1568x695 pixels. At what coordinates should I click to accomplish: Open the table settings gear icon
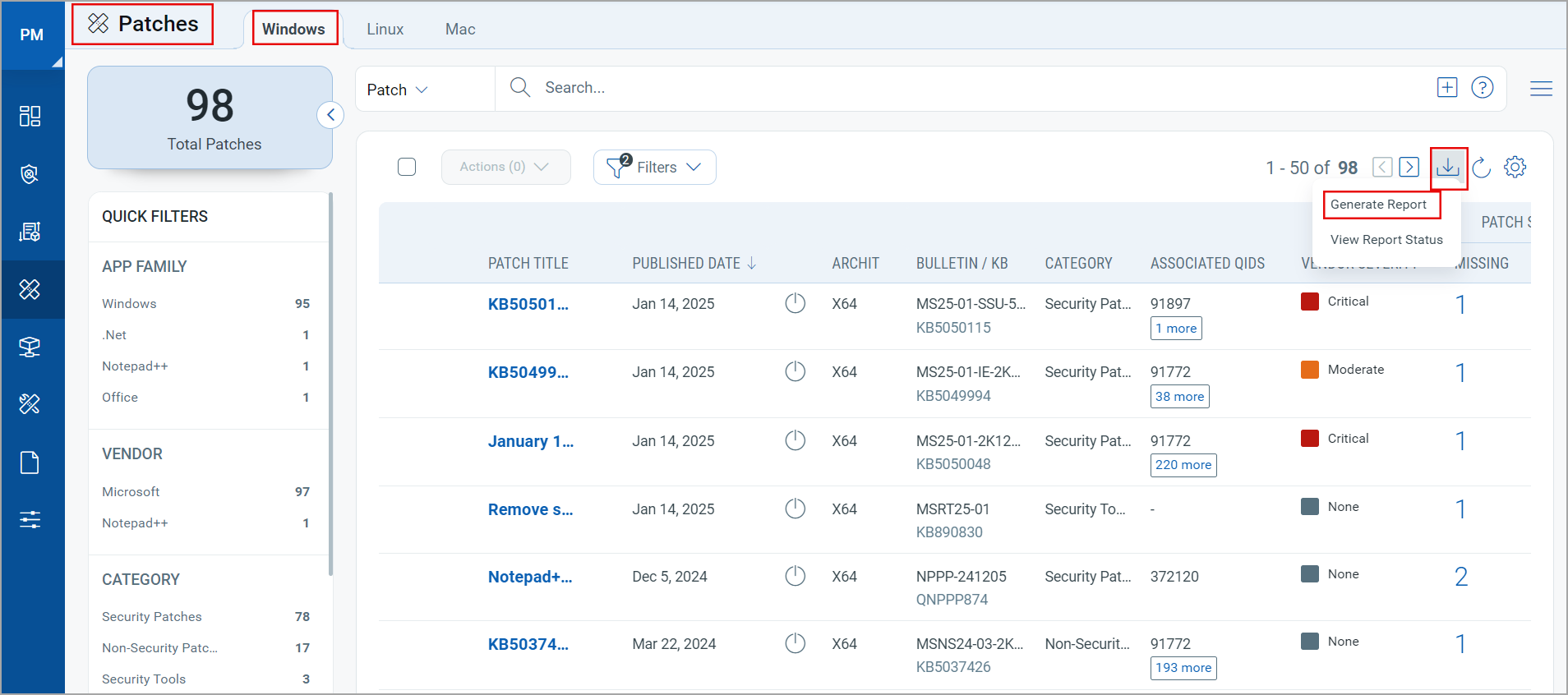coord(1515,168)
